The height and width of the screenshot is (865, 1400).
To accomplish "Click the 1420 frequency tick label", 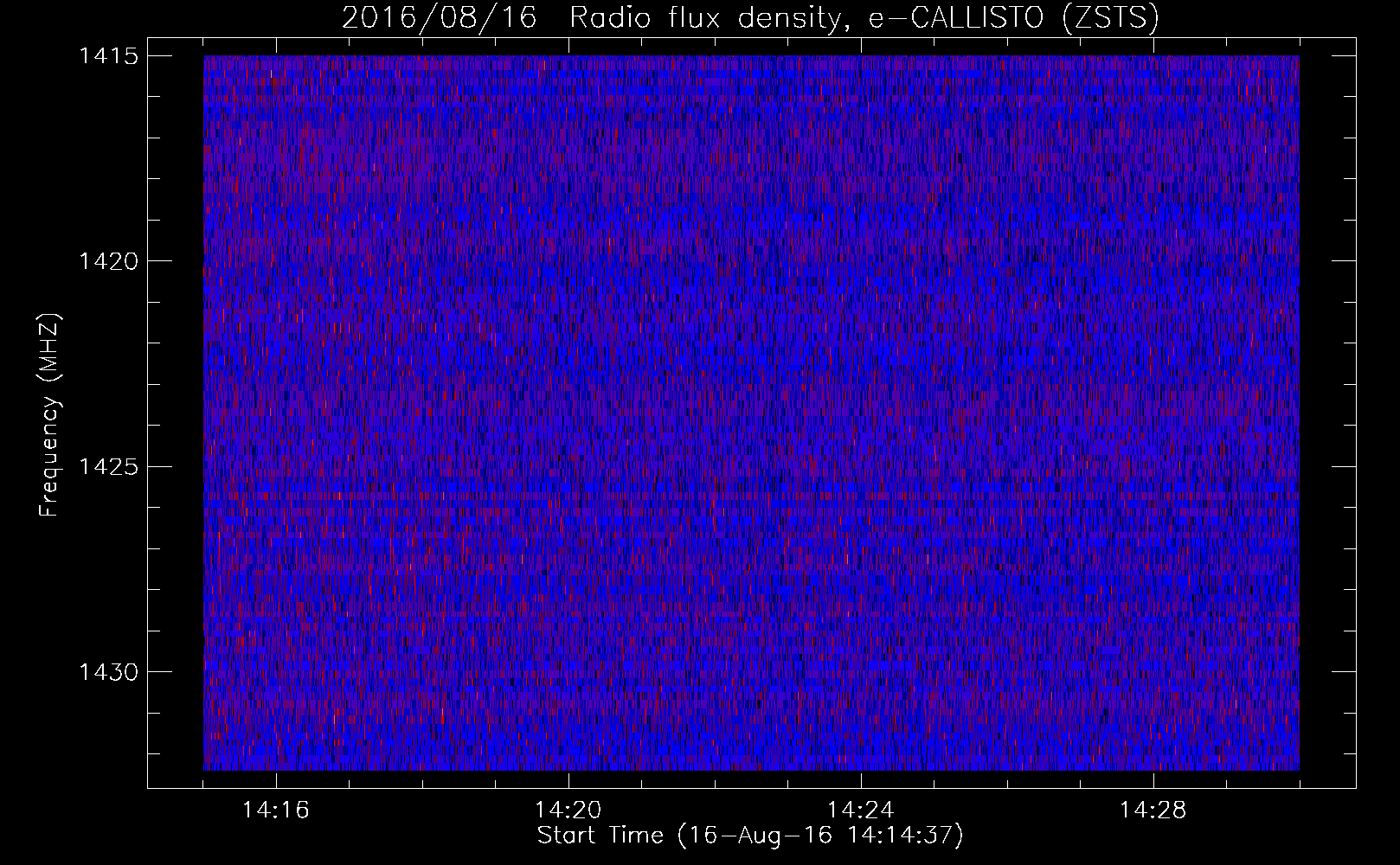I will click(108, 261).
